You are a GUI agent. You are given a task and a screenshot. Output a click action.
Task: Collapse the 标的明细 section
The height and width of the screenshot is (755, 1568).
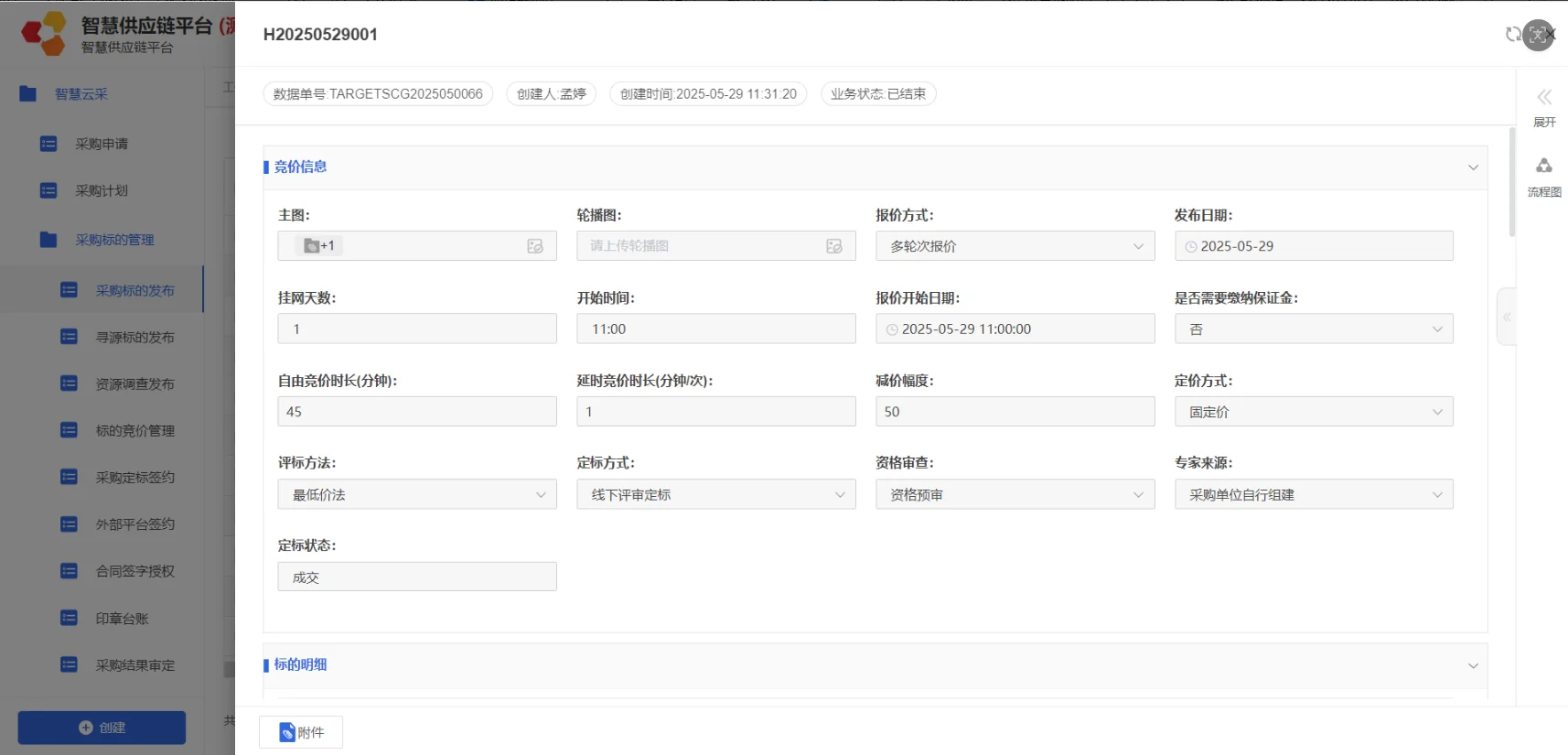click(1473, 665)
